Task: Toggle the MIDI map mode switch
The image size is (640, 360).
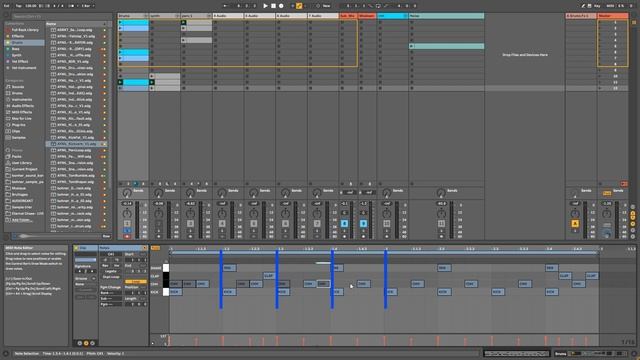Action: pyautogui.click(x=610, y=6)
